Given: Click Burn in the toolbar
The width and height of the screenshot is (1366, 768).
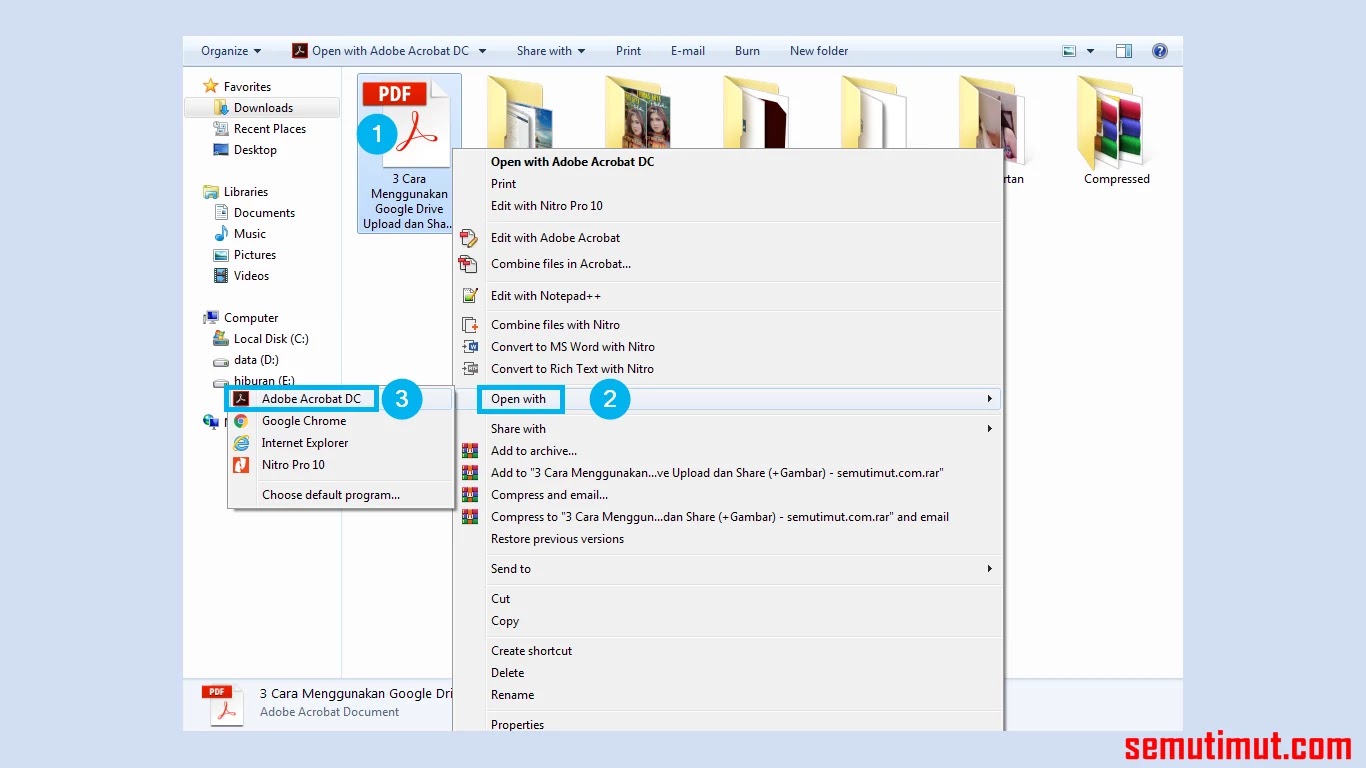Looking at the screenshot, I should [747, 51].
